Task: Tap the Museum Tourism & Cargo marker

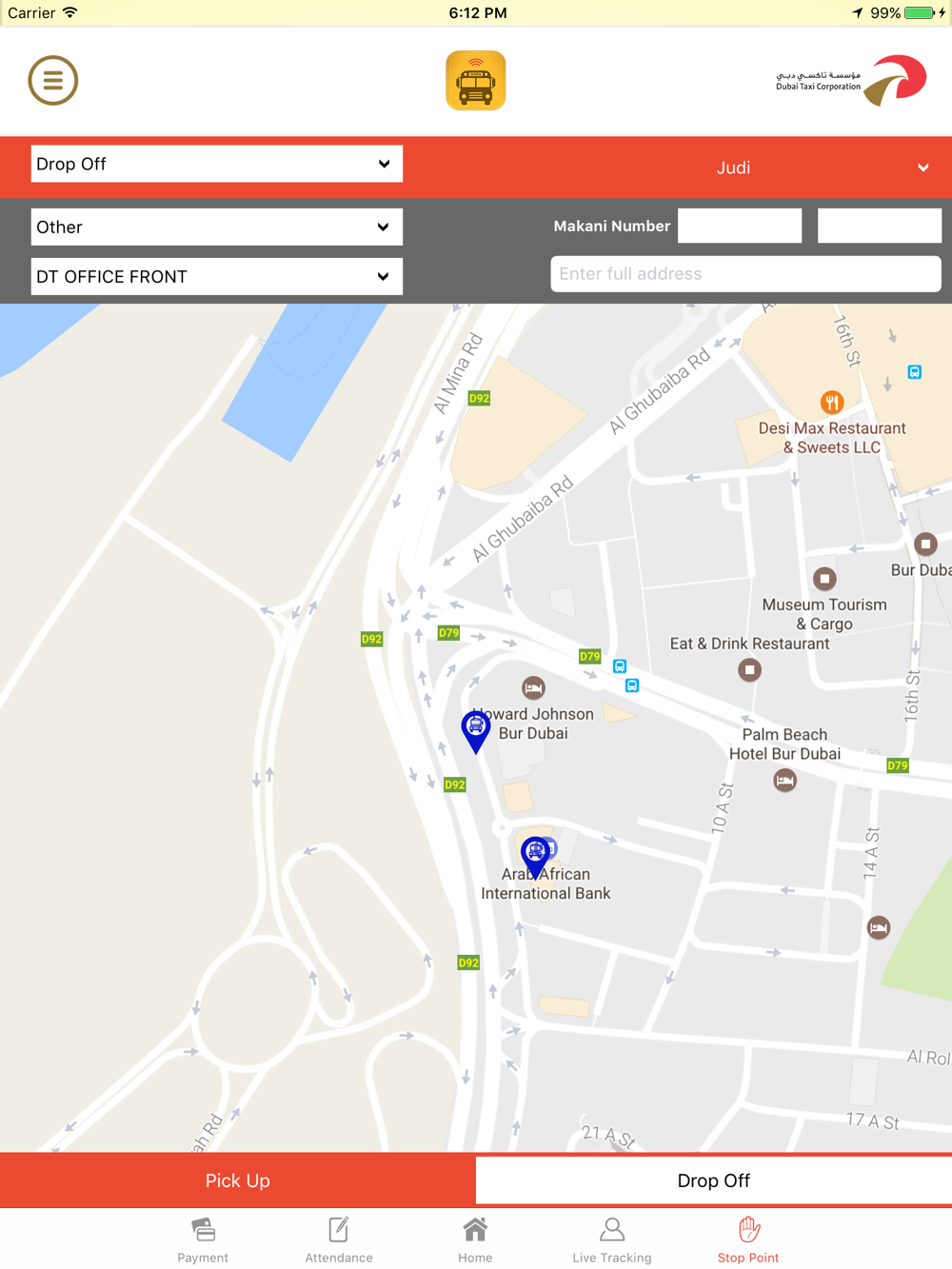Action: pyautogui.click(x=824, y=579)
